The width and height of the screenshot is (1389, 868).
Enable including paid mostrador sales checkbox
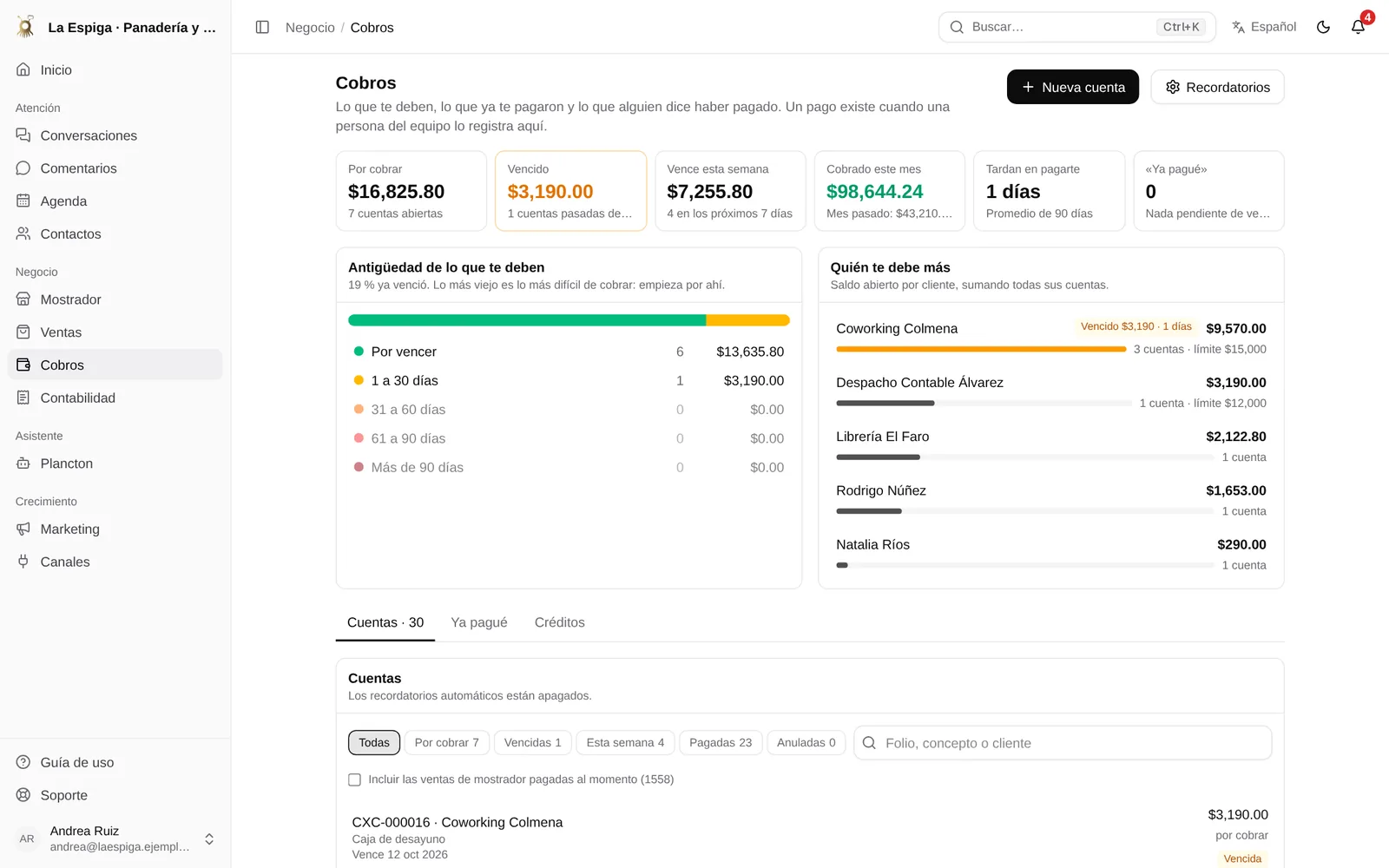(354, 779)
